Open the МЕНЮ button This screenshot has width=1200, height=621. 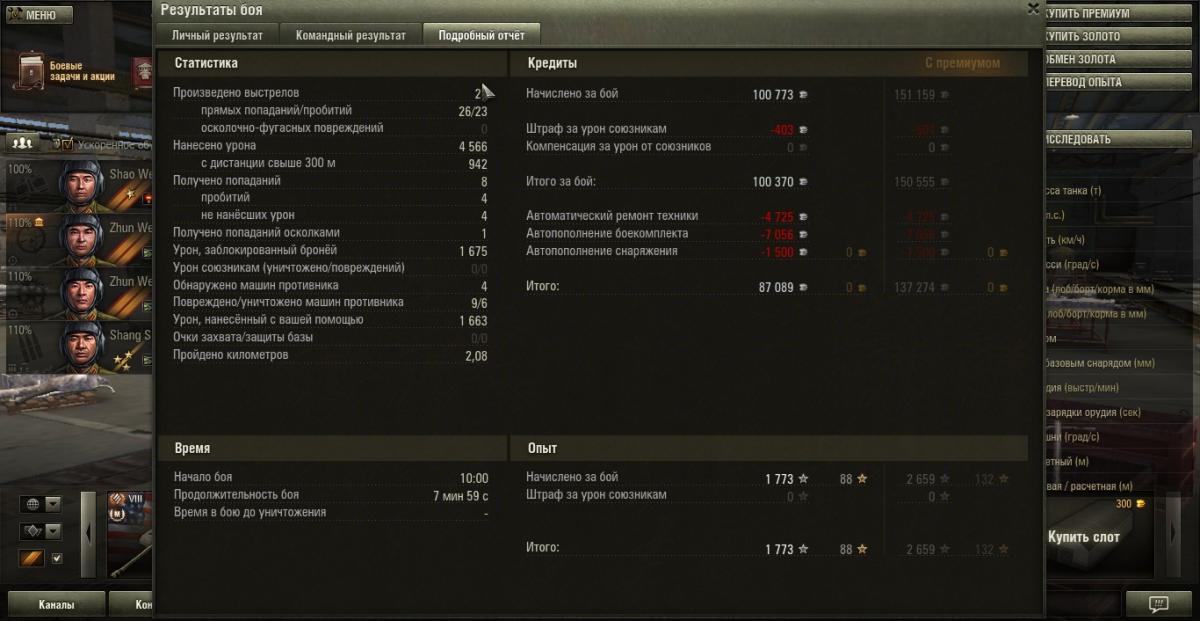click(39, 15)
